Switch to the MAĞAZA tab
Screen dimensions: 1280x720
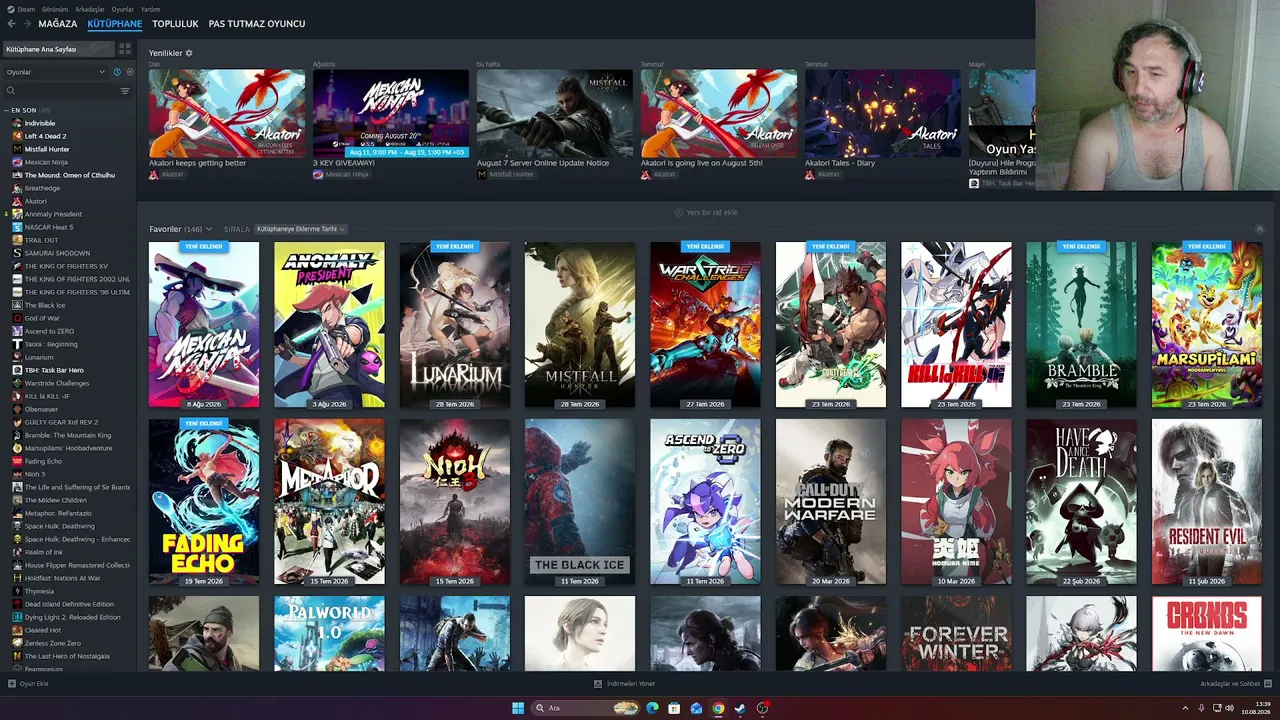coord(57,23)
